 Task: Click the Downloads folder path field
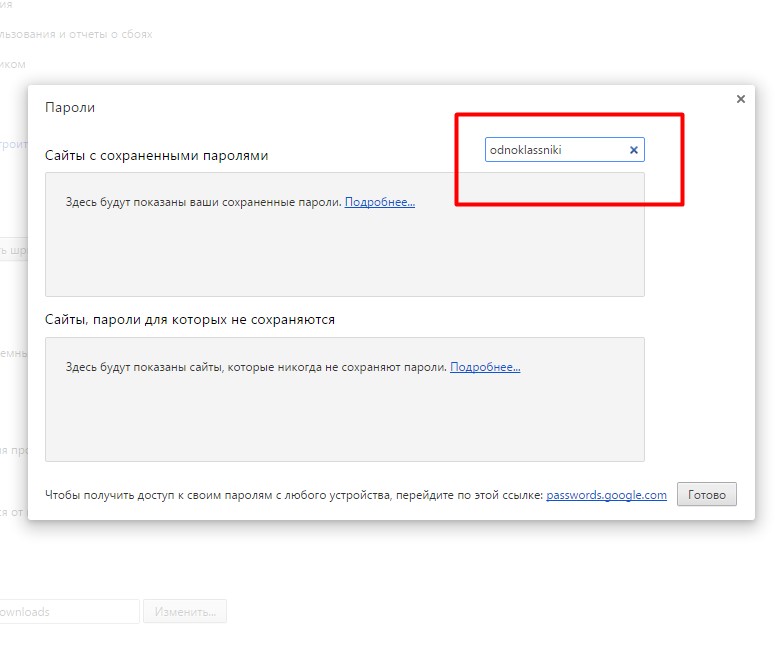point(70,612)
